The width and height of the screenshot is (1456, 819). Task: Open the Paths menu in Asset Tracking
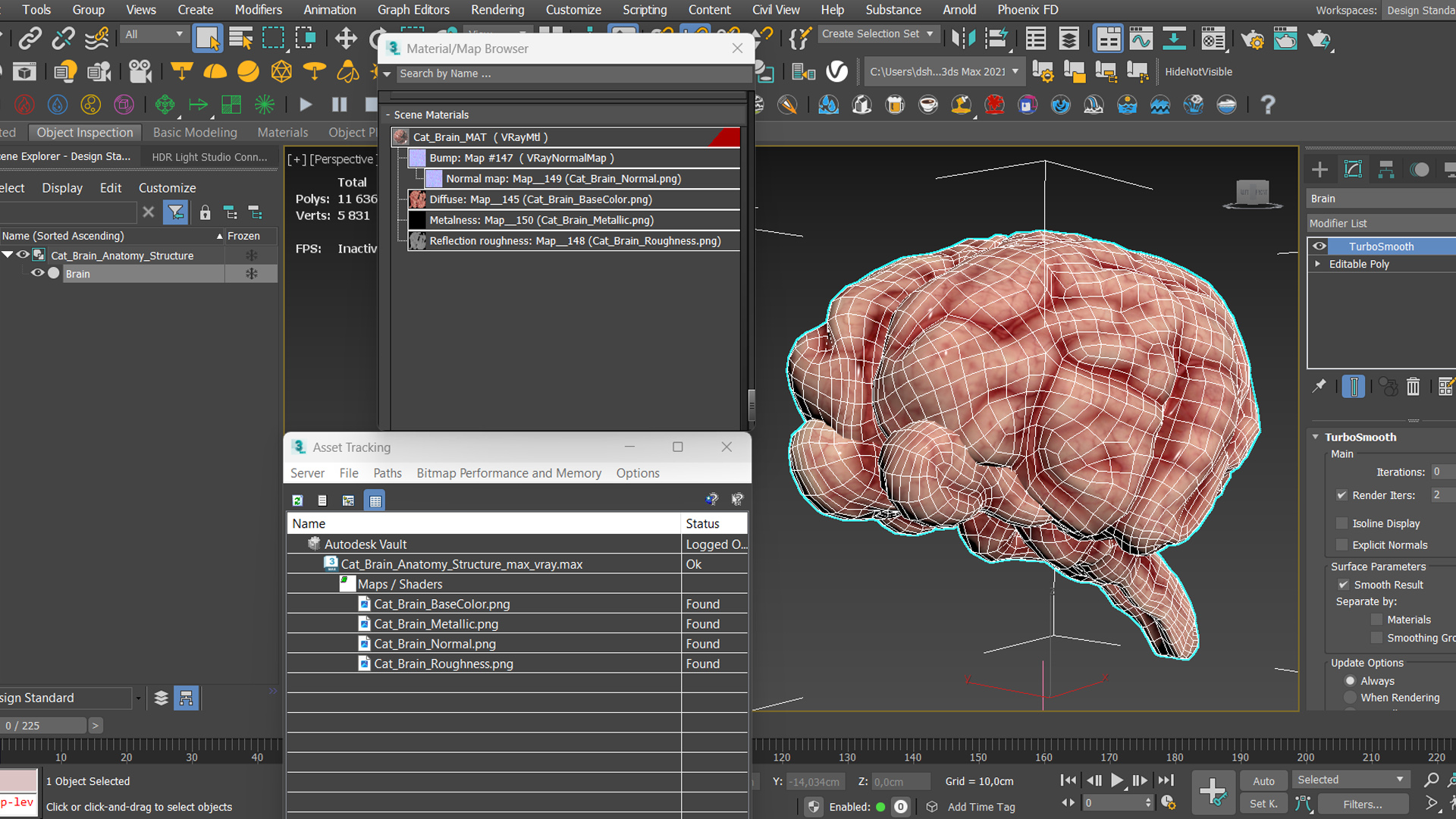388,473
